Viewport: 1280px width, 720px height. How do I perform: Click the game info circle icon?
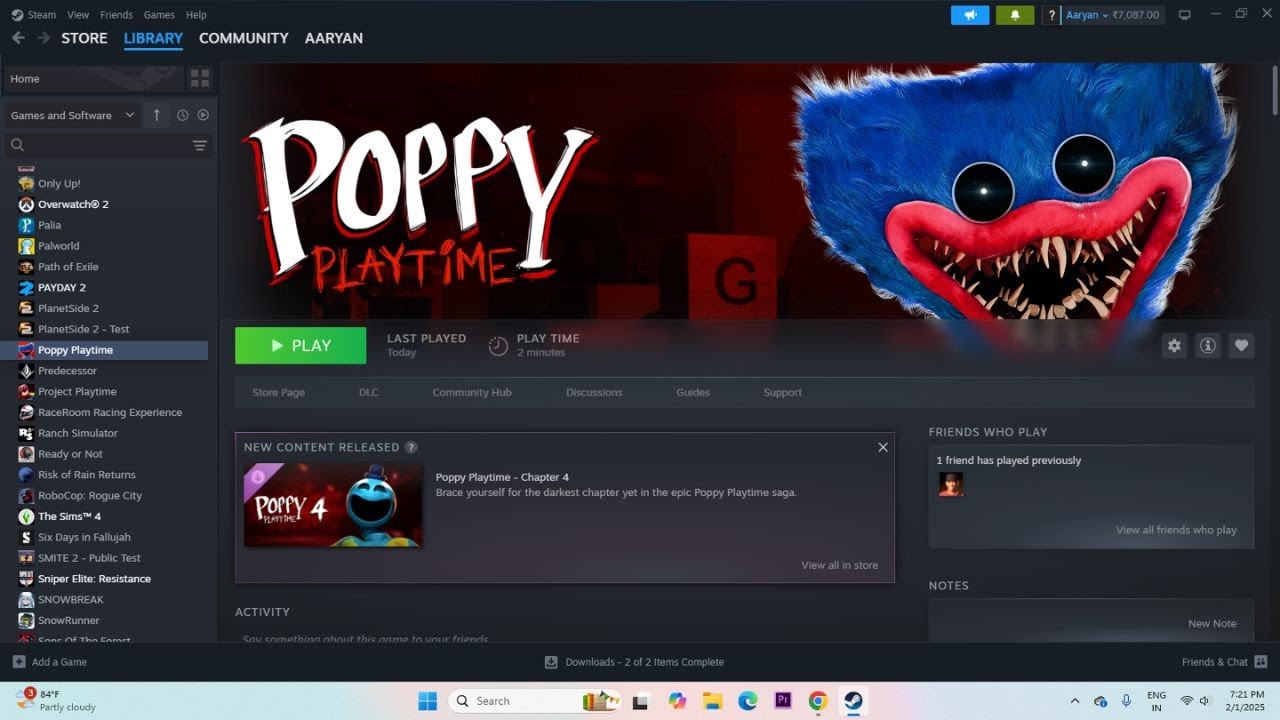1208,345
